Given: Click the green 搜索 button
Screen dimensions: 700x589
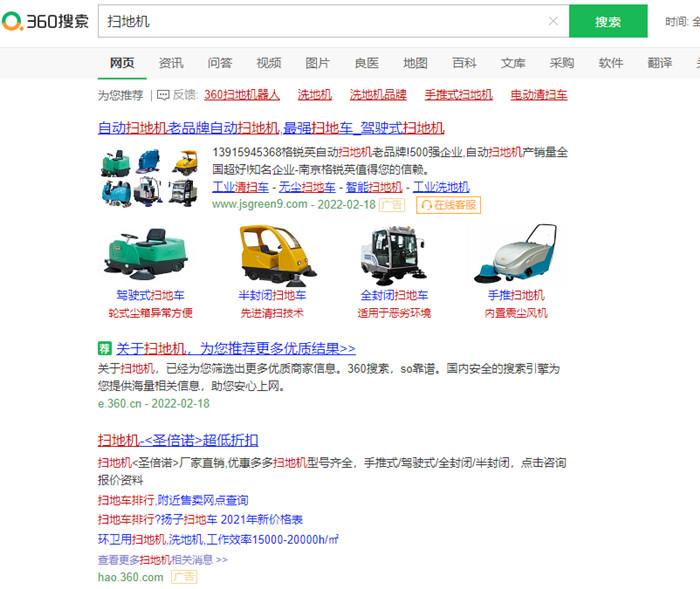Looking at the screenshot, I should [608, 21].
